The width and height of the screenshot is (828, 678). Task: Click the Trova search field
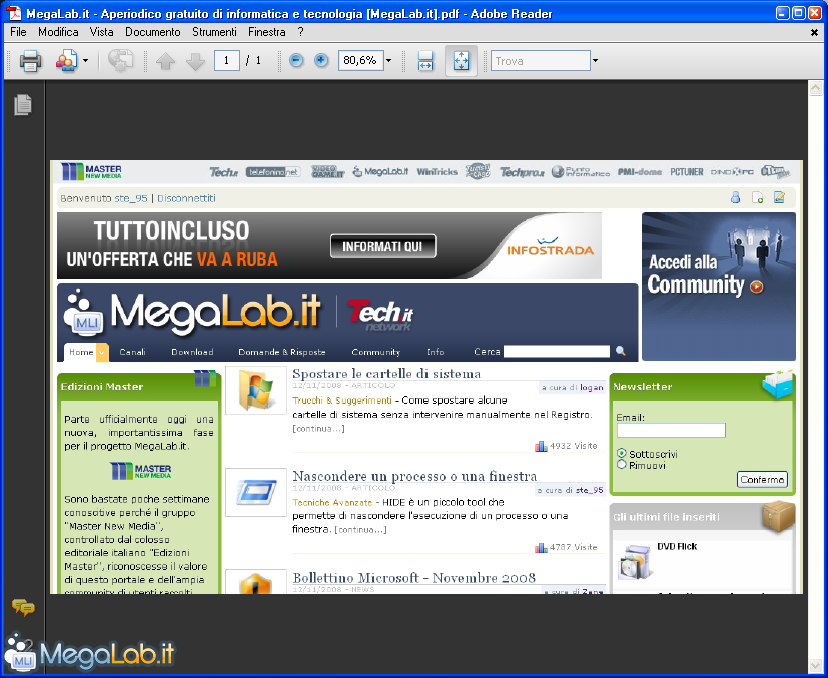pos(541,61)
